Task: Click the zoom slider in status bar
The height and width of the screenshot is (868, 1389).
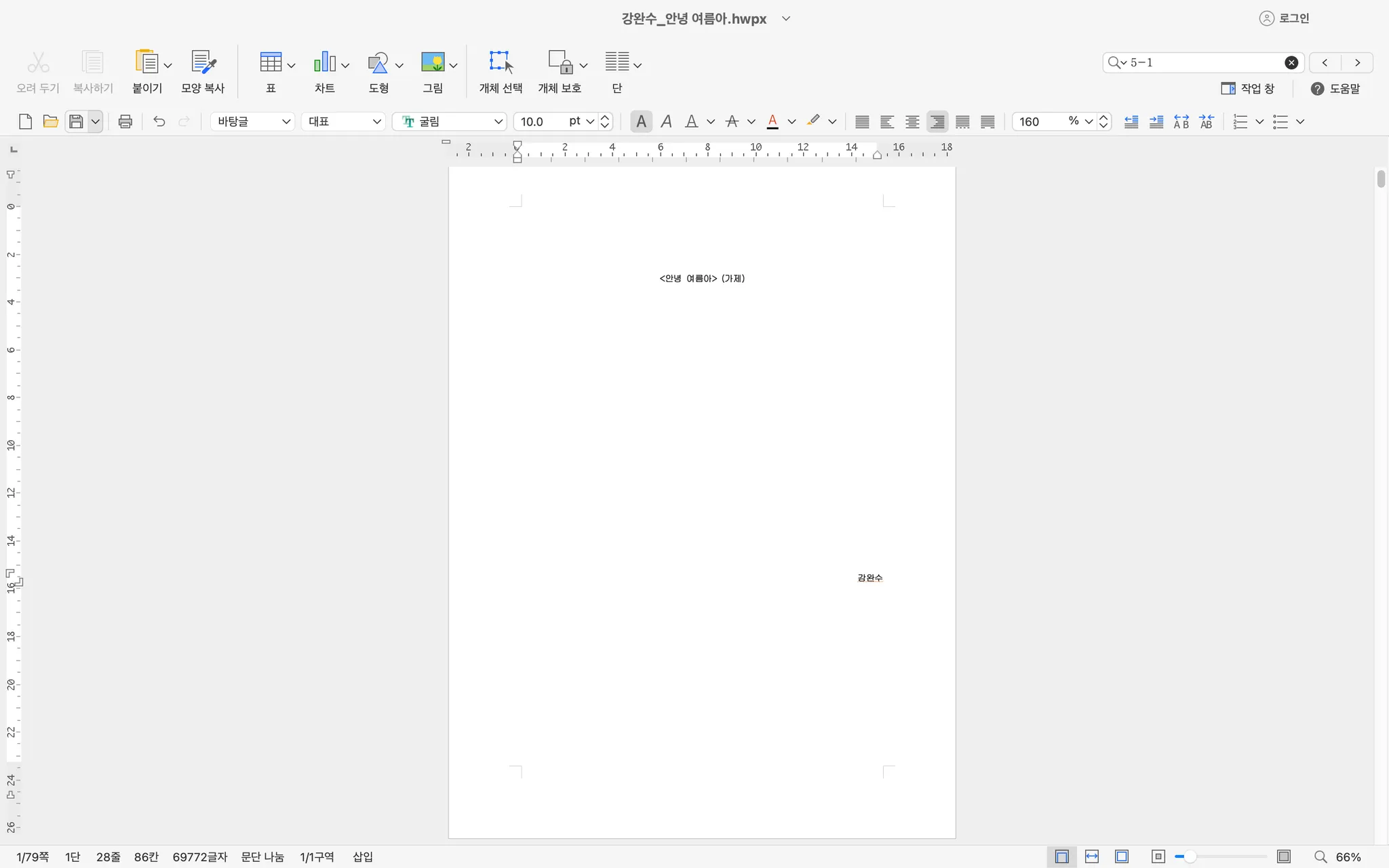Action: click(1190, 857)
